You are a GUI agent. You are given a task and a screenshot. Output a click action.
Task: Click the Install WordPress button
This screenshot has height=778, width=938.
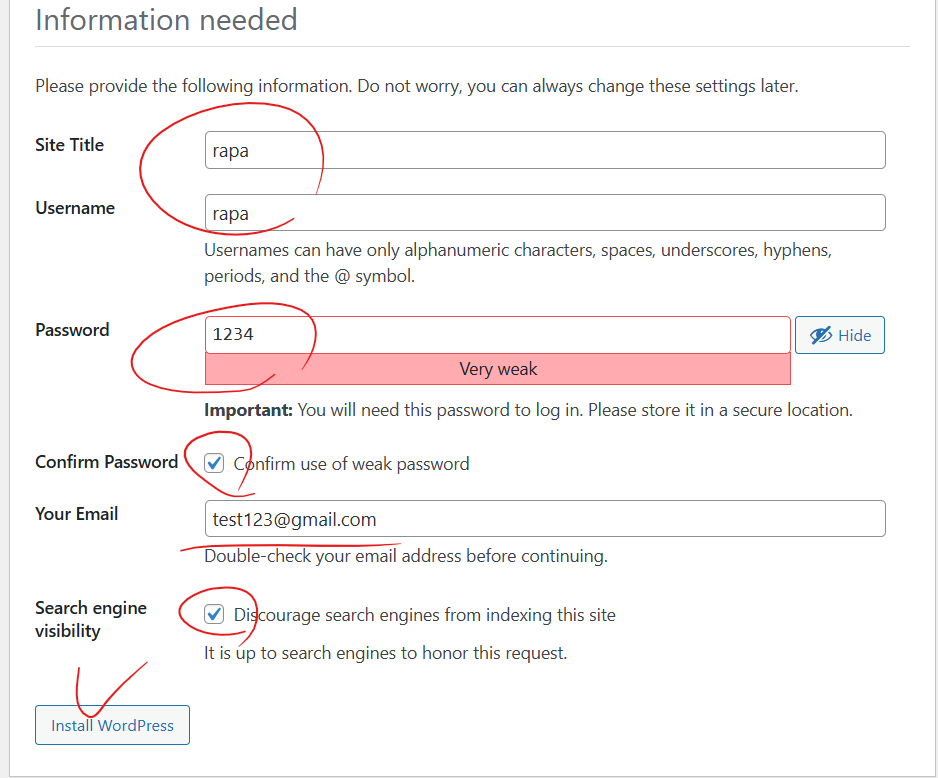112,725
